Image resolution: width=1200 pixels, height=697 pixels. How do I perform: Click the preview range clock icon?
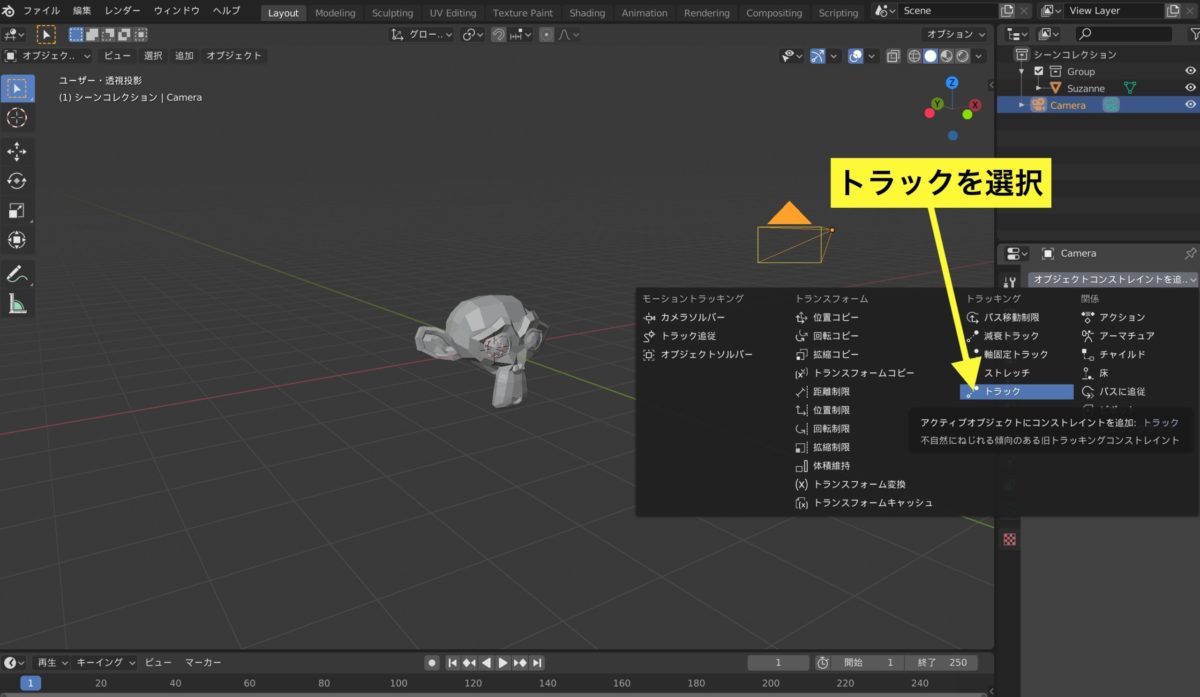(x=822, y=662)
